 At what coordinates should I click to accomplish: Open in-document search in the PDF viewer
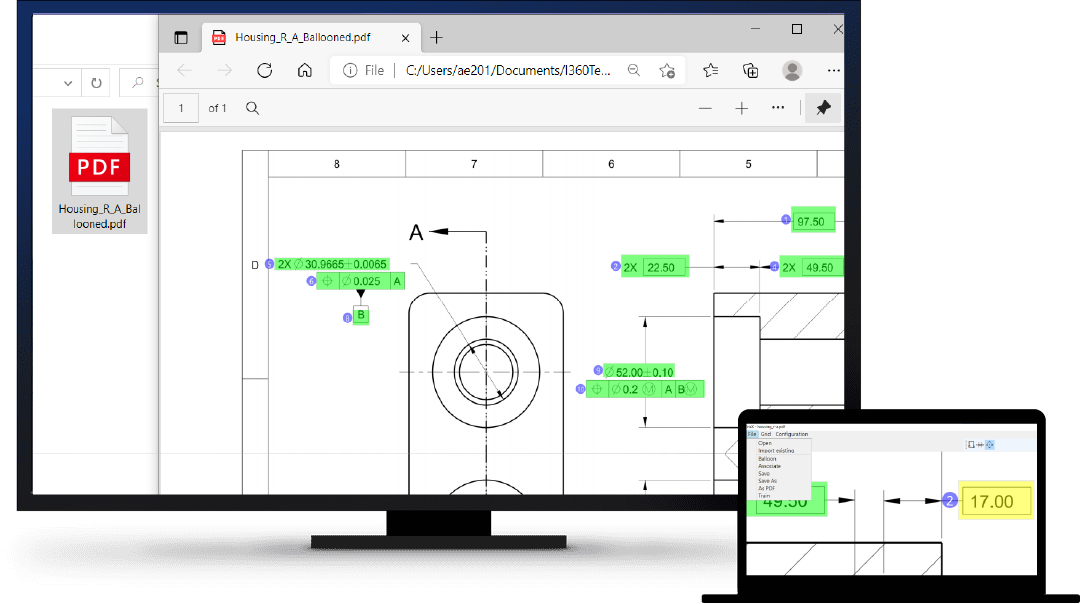tap(252, 107)
